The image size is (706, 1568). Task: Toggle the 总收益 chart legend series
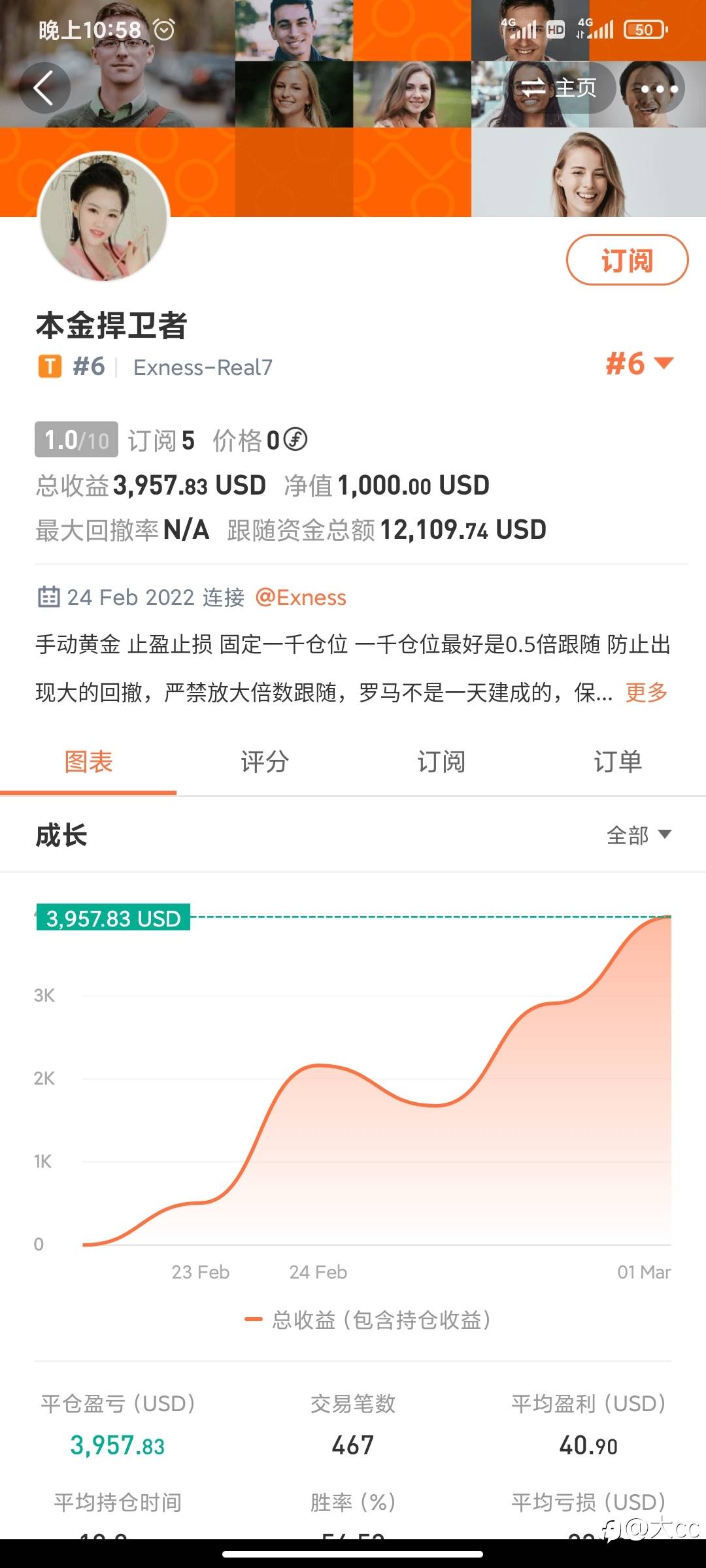[x=367, y=1320]
